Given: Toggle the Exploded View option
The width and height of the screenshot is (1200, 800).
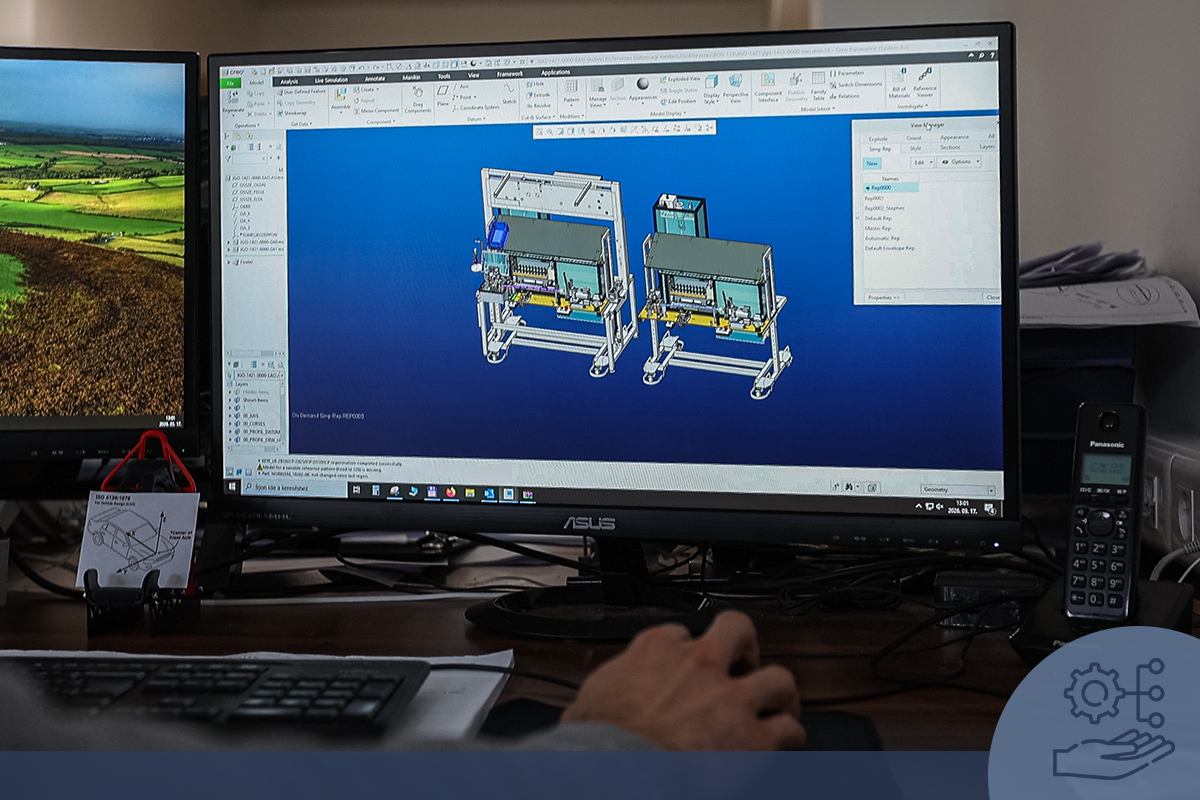Looking at the screenshot, I should pyautogui.click(x=682, y=78).
